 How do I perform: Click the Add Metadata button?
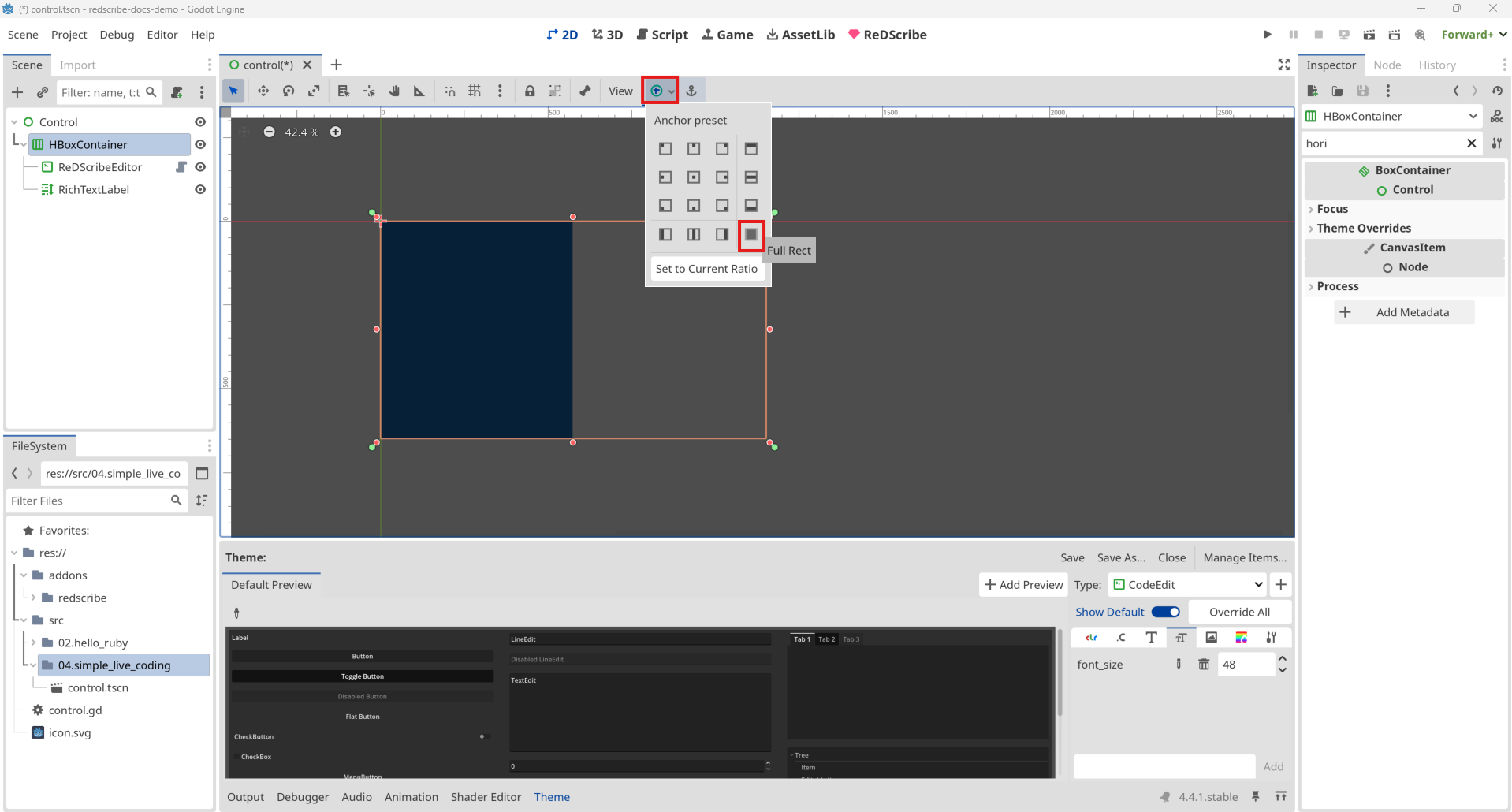coord(1403,312)
